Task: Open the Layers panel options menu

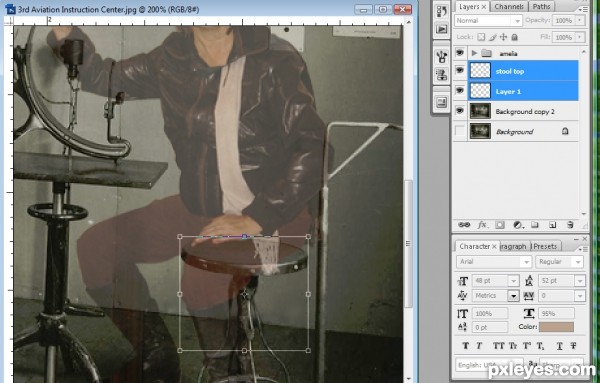Action: tap(584, 9)
